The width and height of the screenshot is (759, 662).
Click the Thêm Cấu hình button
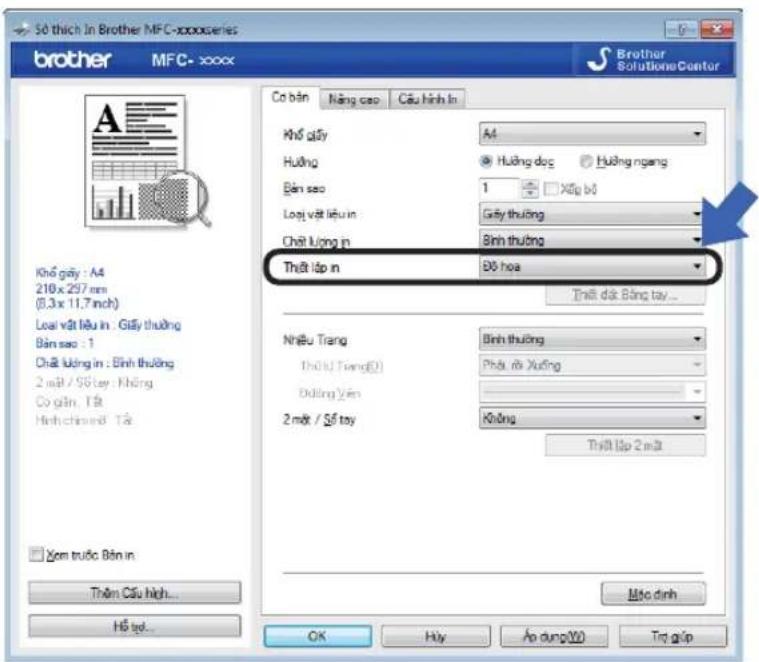135,593
